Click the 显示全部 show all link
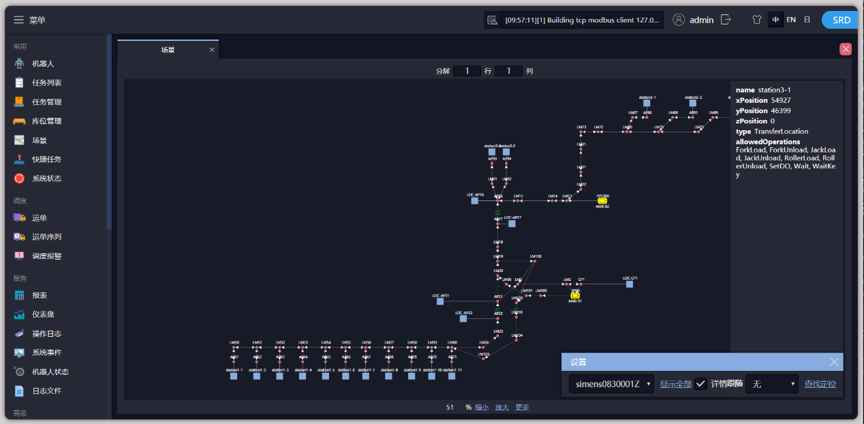Screen dimensions: 864x424 tap(675, 384)
